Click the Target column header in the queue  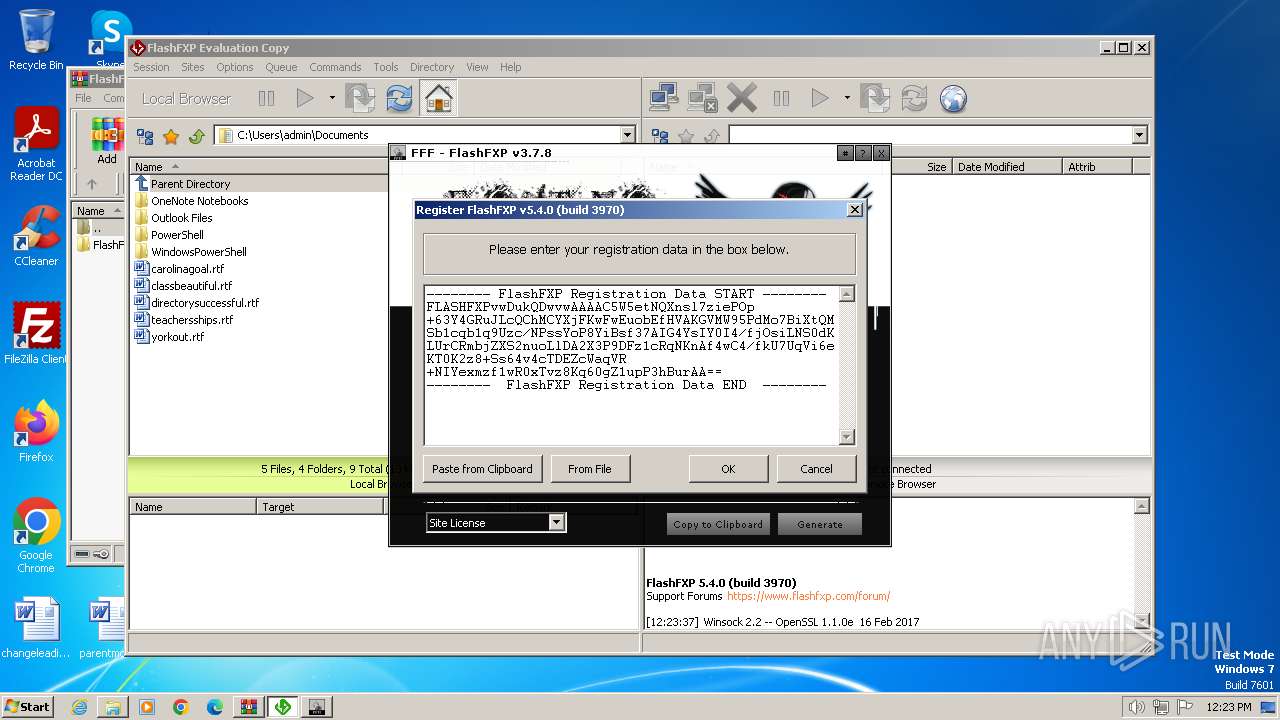tap(320, 507)
